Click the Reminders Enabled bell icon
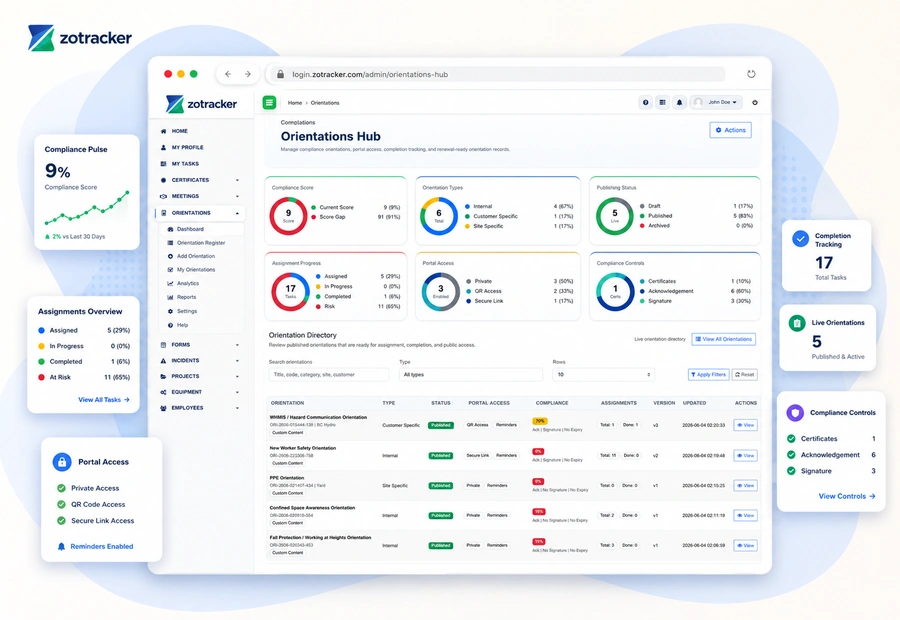 [x=61, y=546]
